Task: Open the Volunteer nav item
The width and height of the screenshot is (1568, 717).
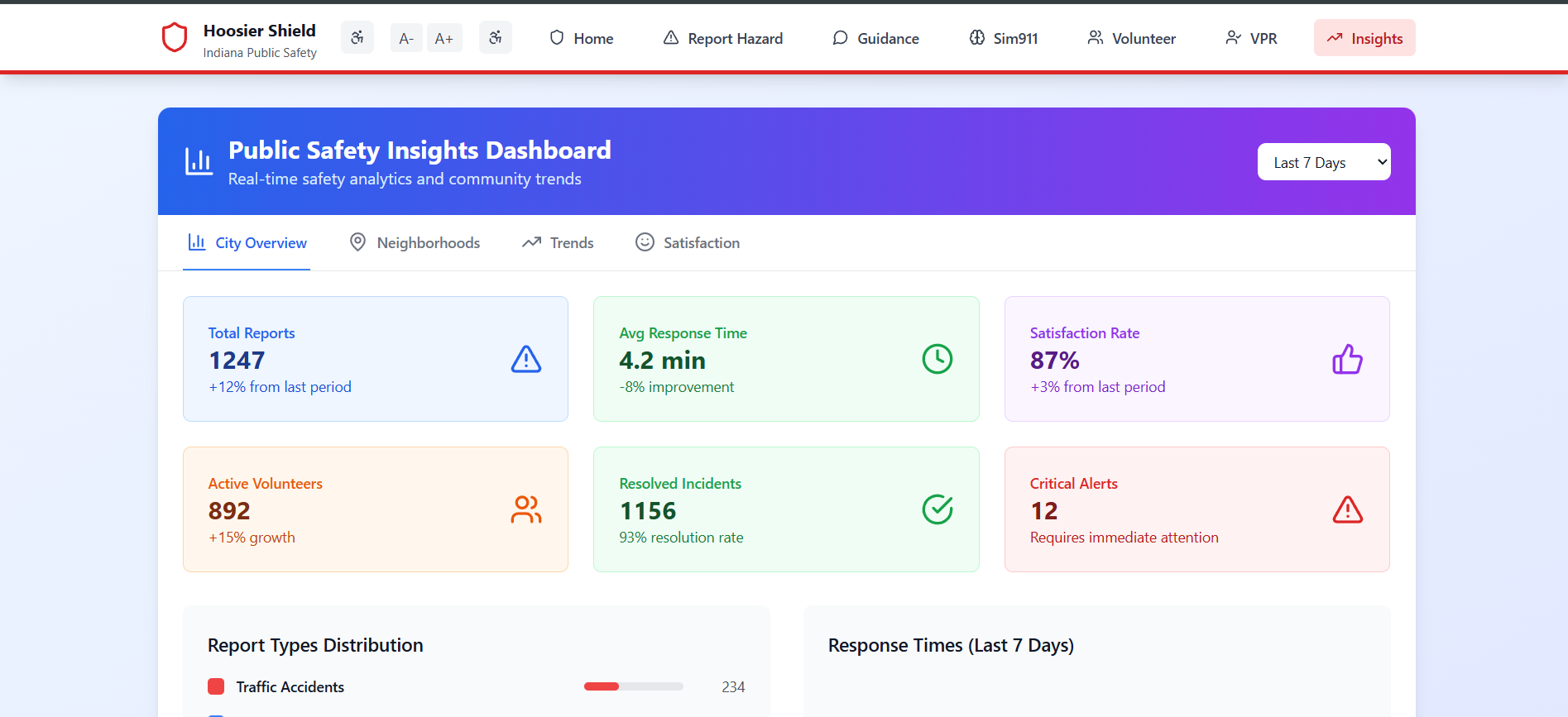Action: point(1131,38)
